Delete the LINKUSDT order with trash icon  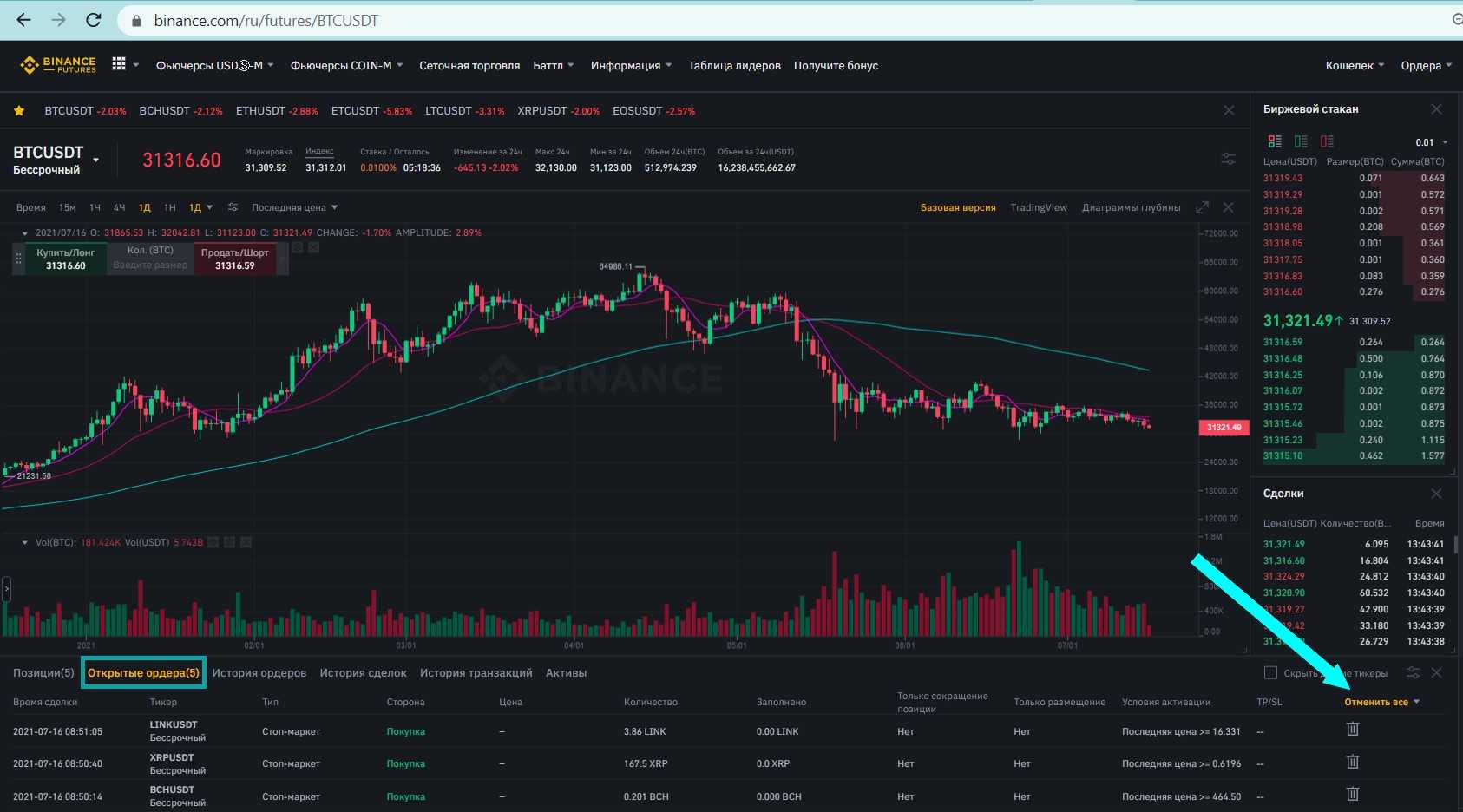(x=1352, y=730)
